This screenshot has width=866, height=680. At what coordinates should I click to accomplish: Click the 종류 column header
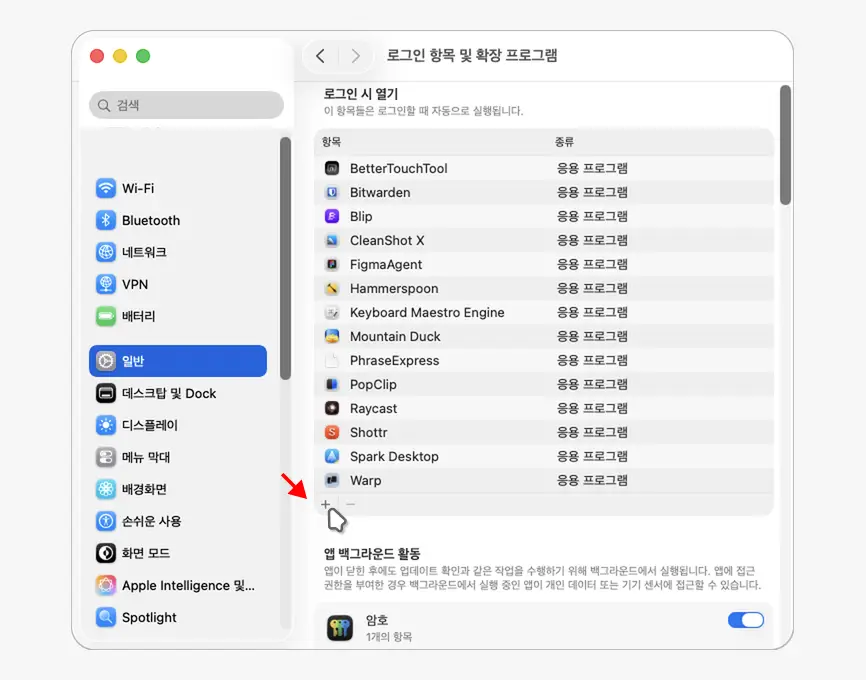(564, 142)
